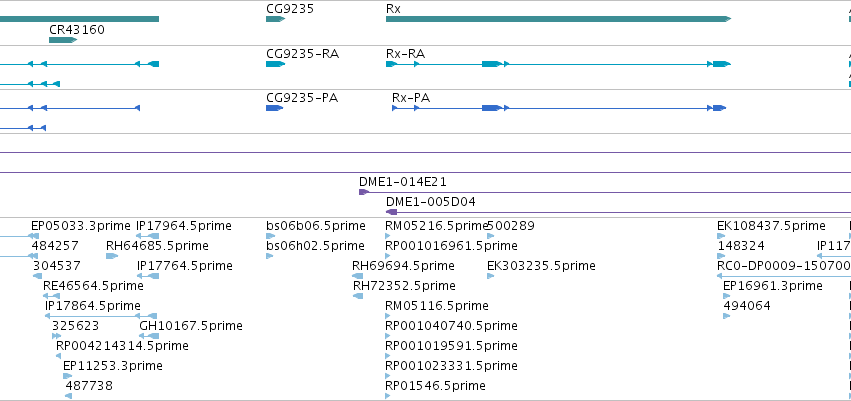Select the CG9235-PA protein glyph

tap(275, 108)
